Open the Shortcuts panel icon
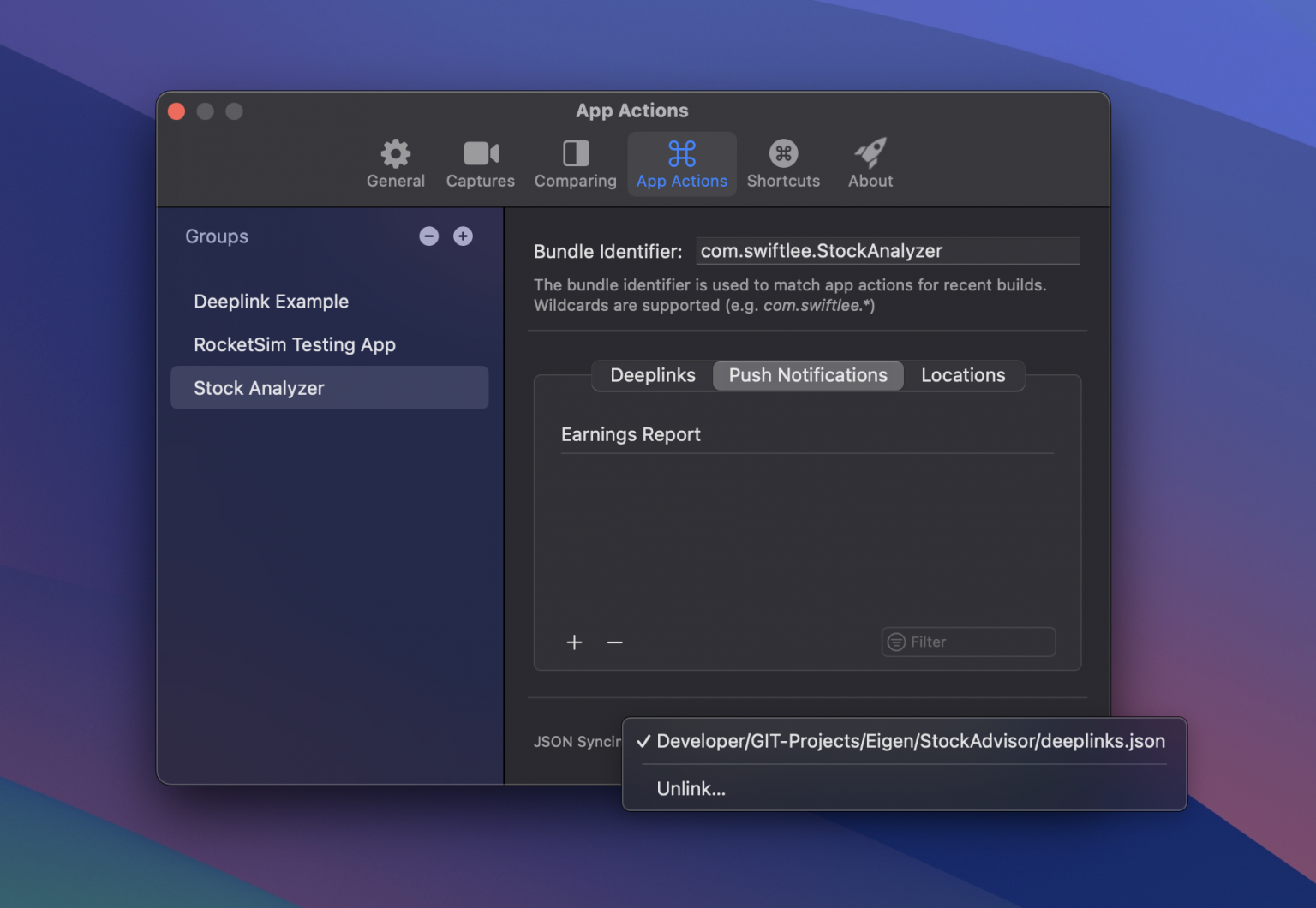 click(x=782, y=152)
